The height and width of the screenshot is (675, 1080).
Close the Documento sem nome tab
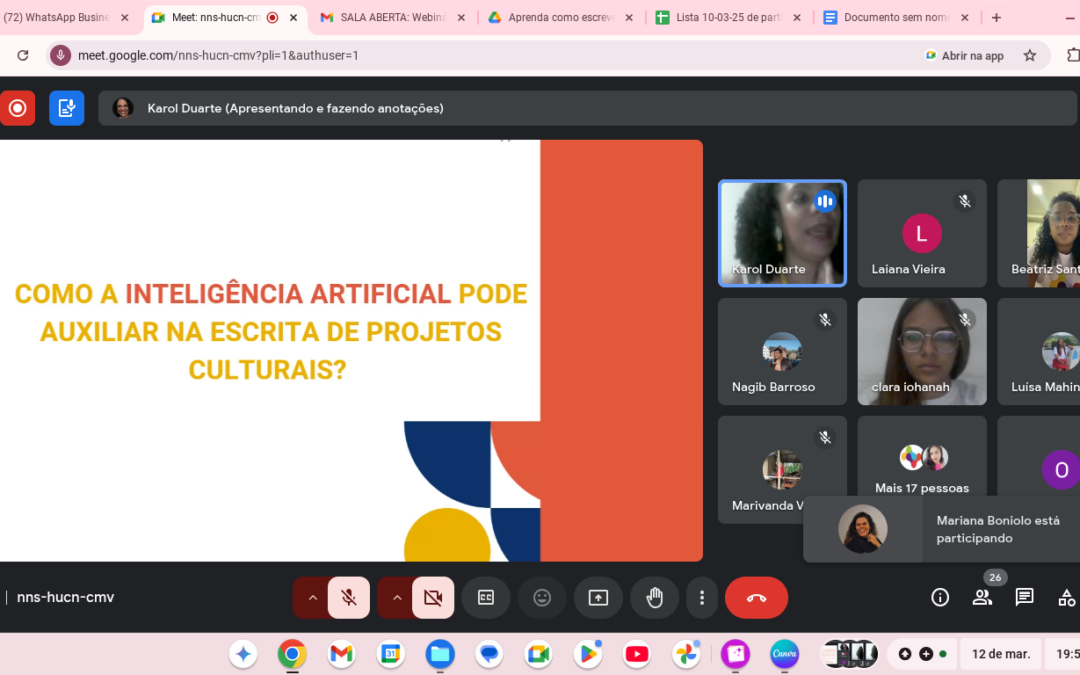(965, 17)
